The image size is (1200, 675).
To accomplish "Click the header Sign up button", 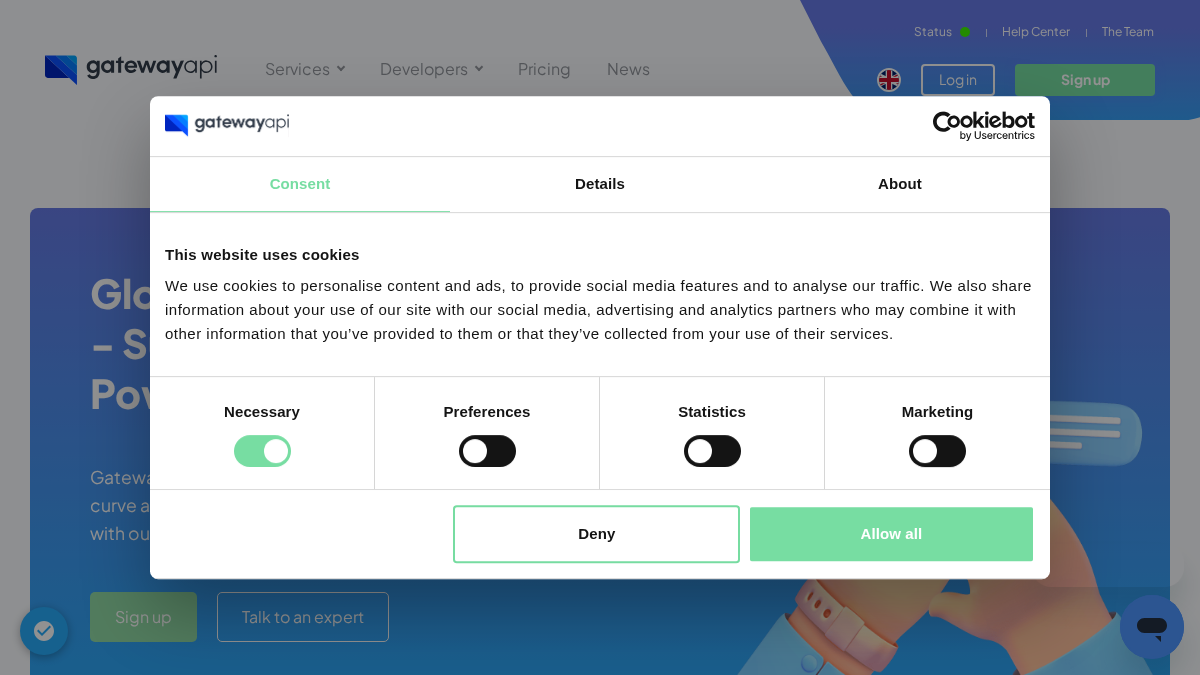I will [1085, 80].
